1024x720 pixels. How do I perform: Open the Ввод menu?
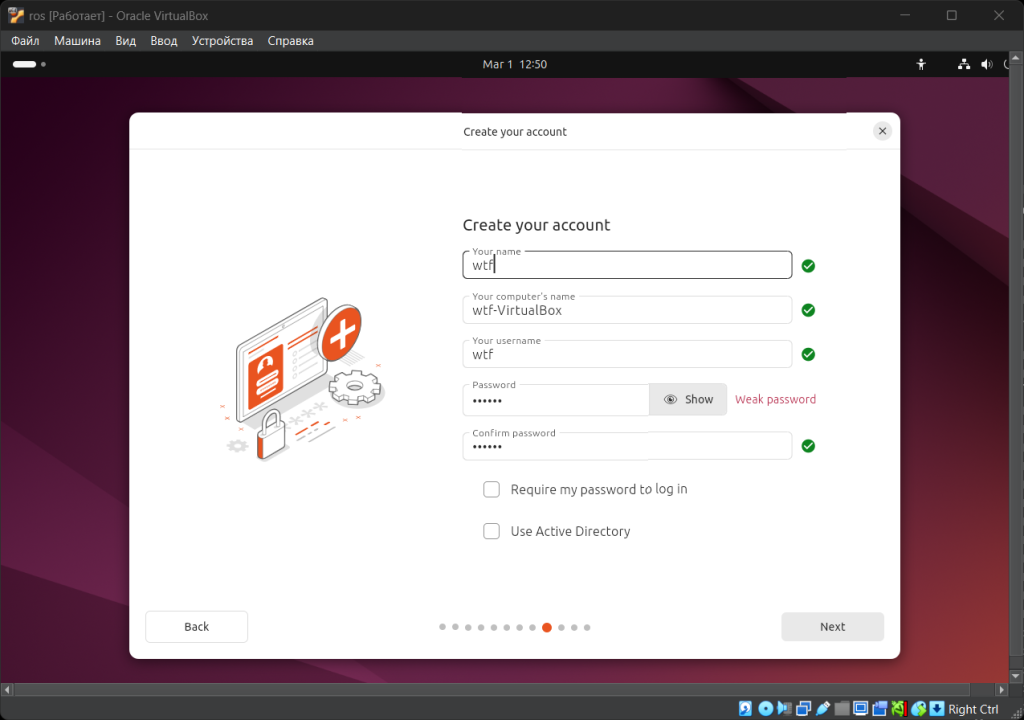pos(163,41)
